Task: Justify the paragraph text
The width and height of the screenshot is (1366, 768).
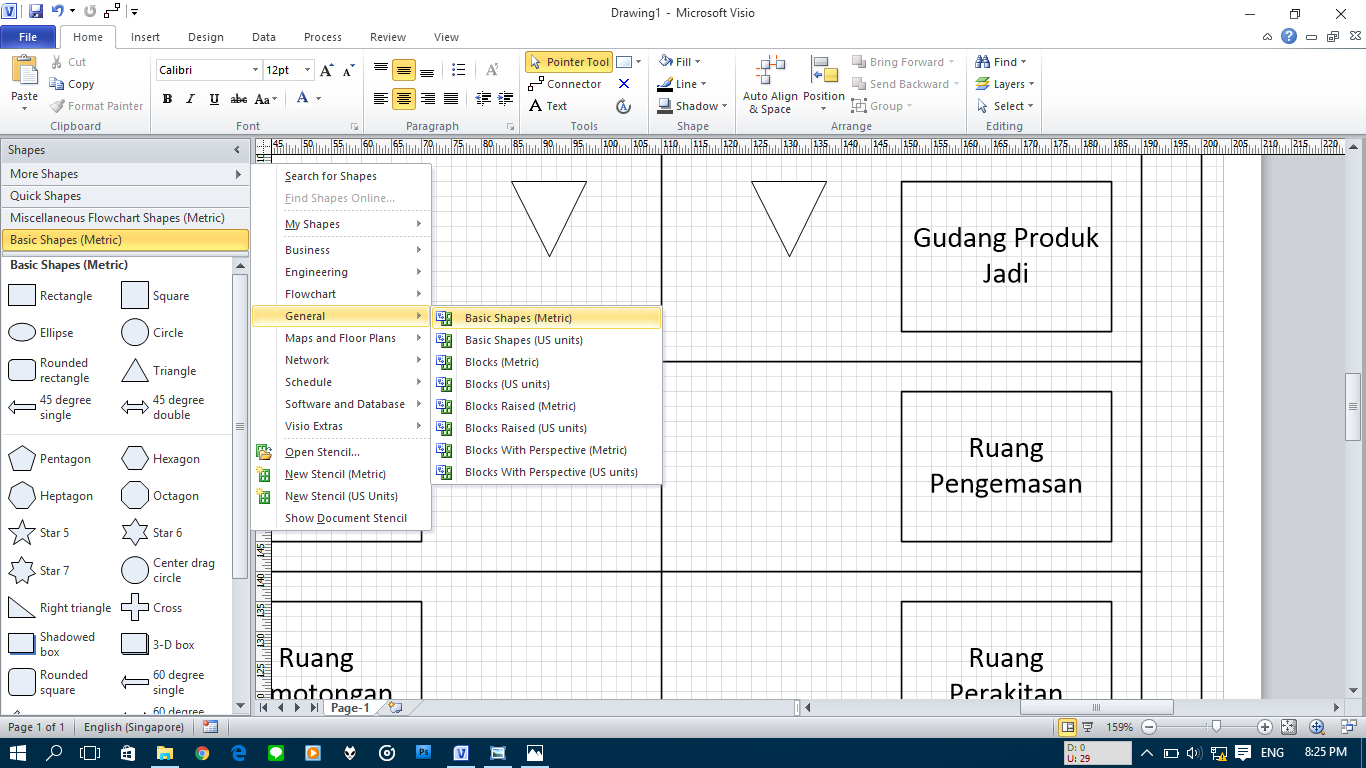Action: click(451, 98)
